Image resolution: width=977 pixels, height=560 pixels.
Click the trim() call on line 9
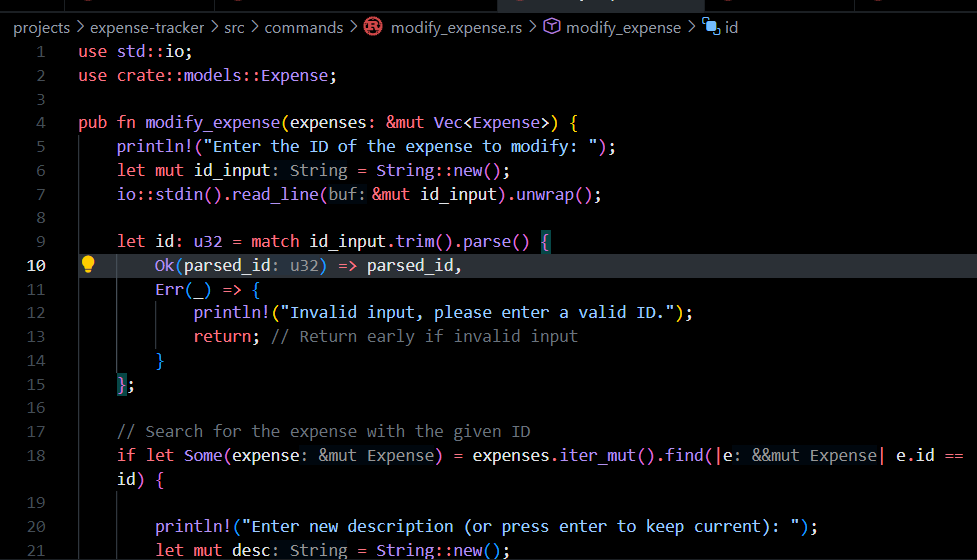coord(424,242)
